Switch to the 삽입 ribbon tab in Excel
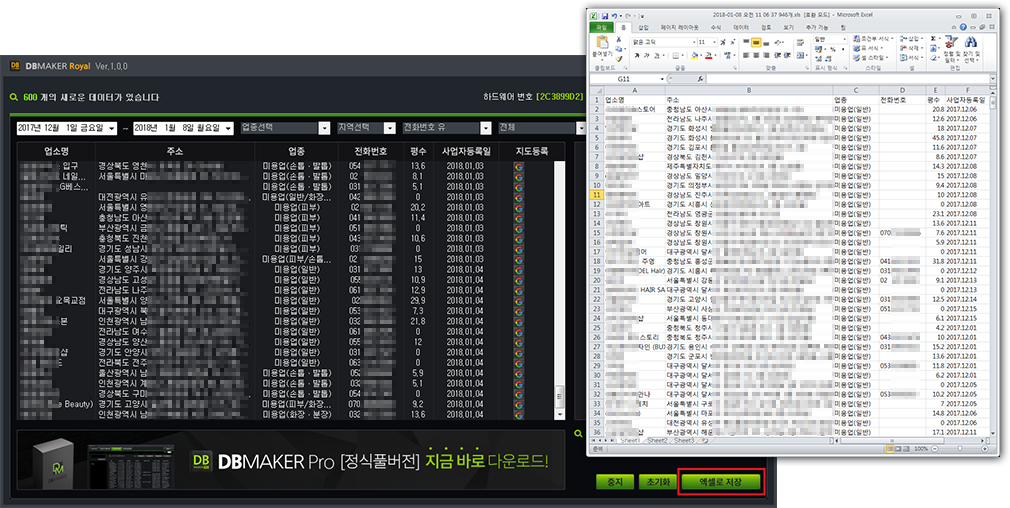This screenshot has height=508, width=1010. (643, 28)
